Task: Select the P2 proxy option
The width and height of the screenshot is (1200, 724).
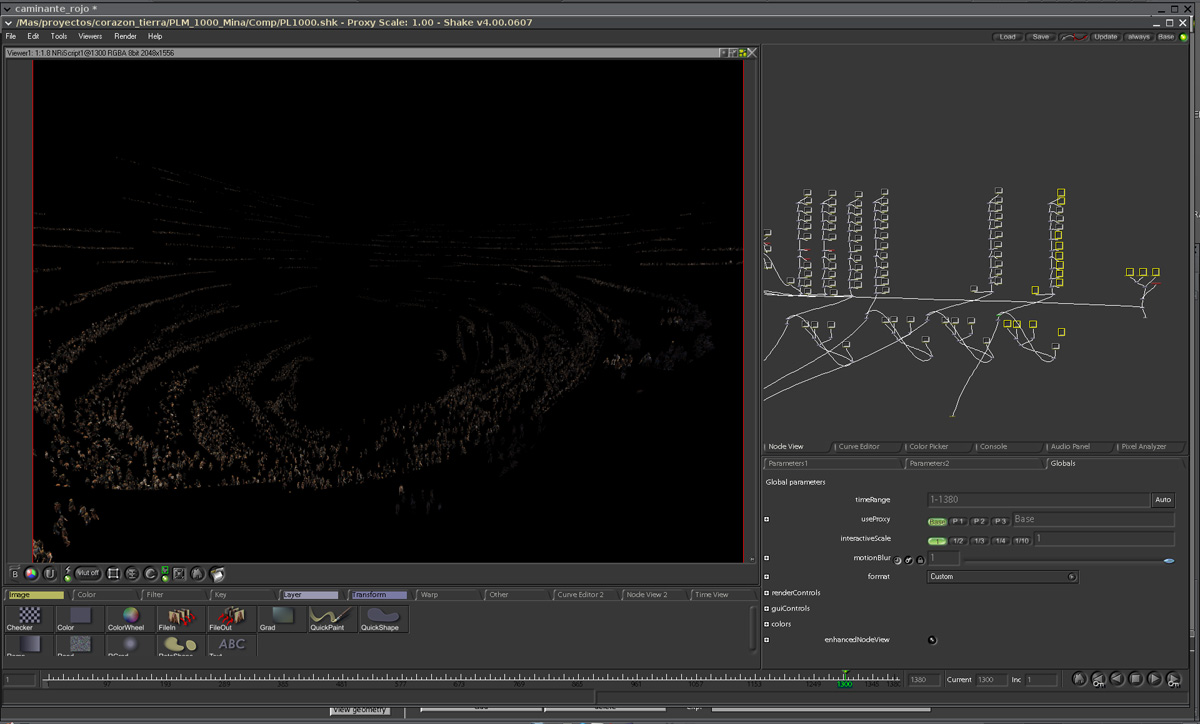Action: (979, 521)
